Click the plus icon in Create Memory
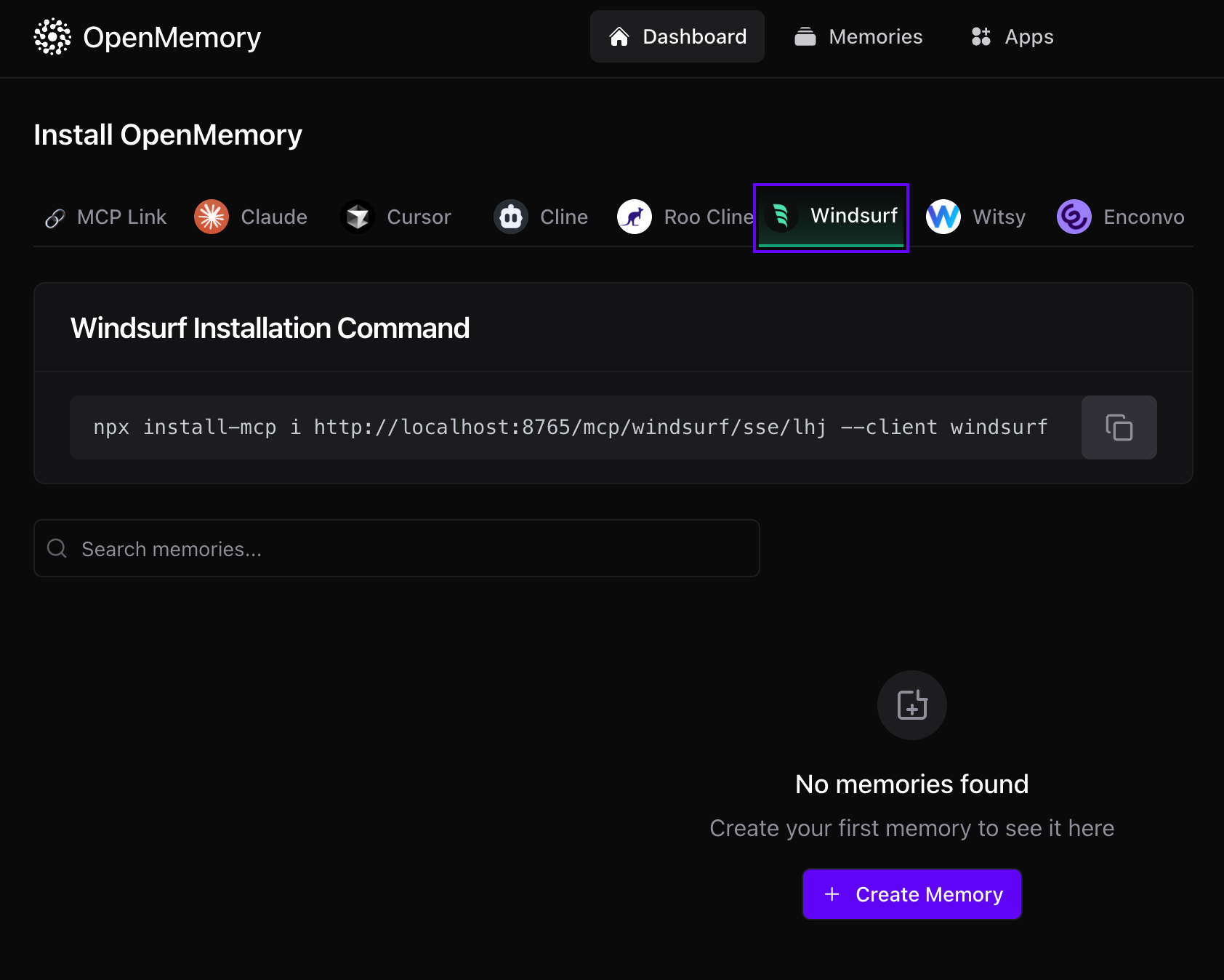 tap(832, 894)
